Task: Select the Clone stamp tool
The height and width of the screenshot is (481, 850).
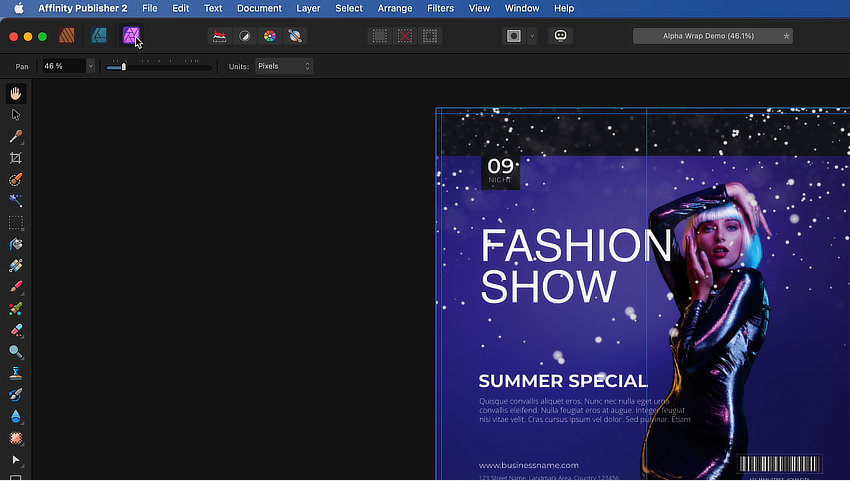Action: (16, 374)
